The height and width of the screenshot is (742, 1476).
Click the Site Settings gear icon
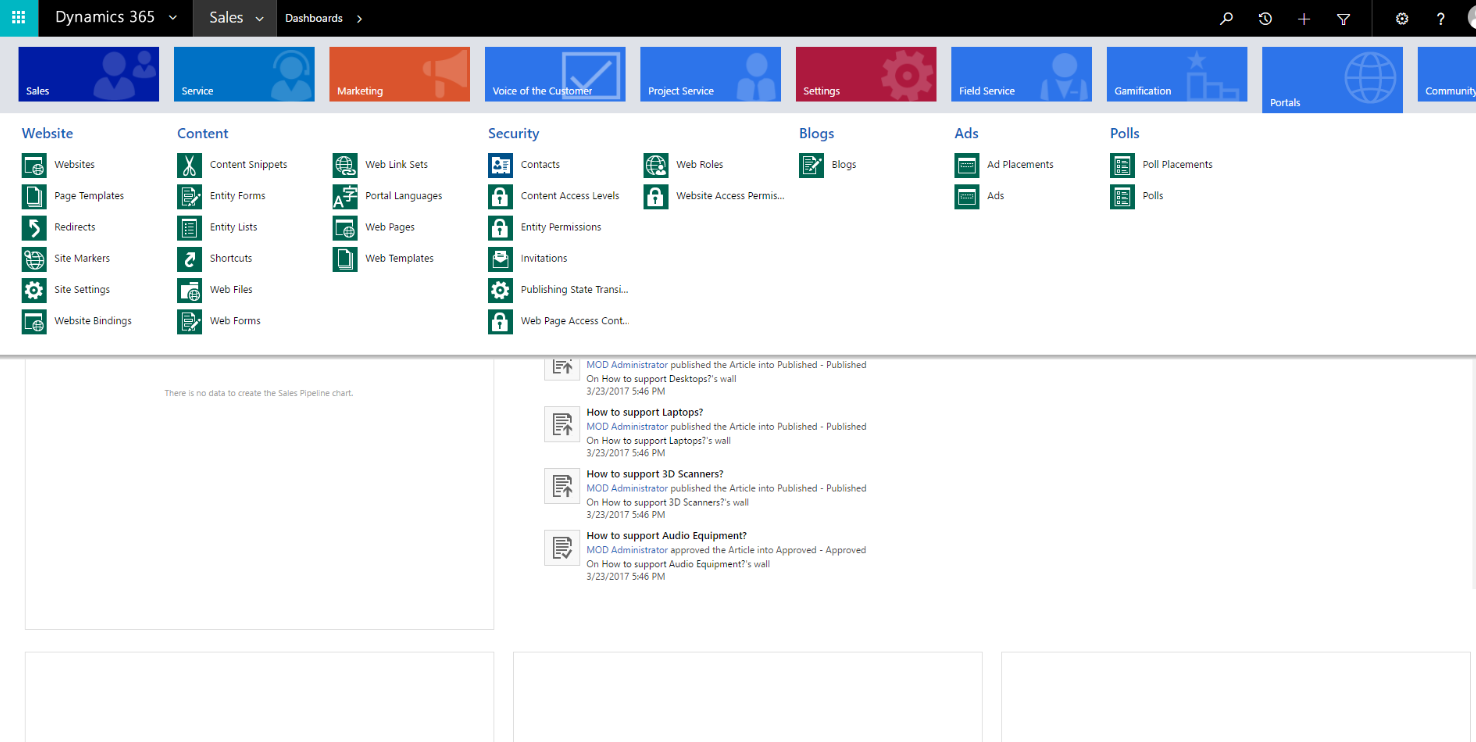34,290
